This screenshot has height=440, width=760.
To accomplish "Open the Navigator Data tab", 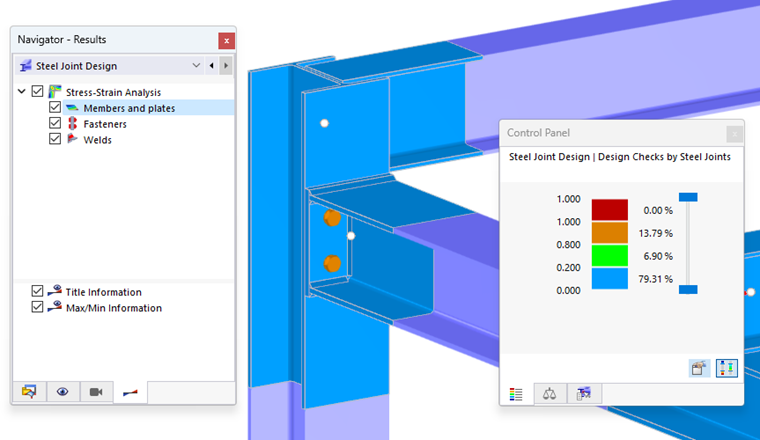I will coord(30,392).
